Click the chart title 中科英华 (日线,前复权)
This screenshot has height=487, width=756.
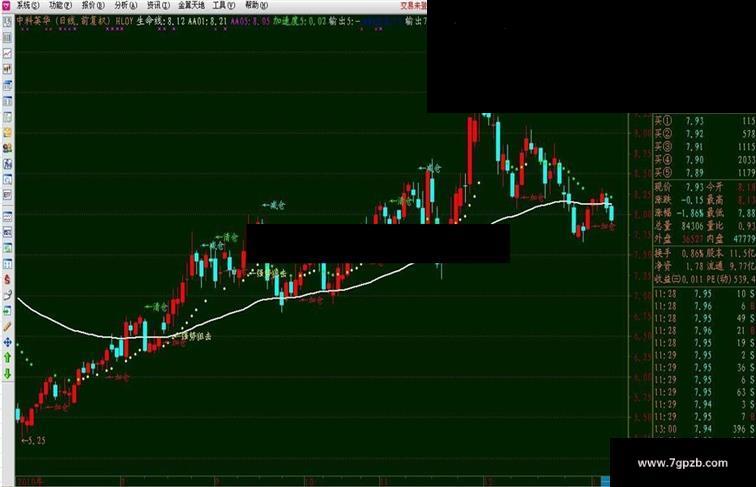64,21
